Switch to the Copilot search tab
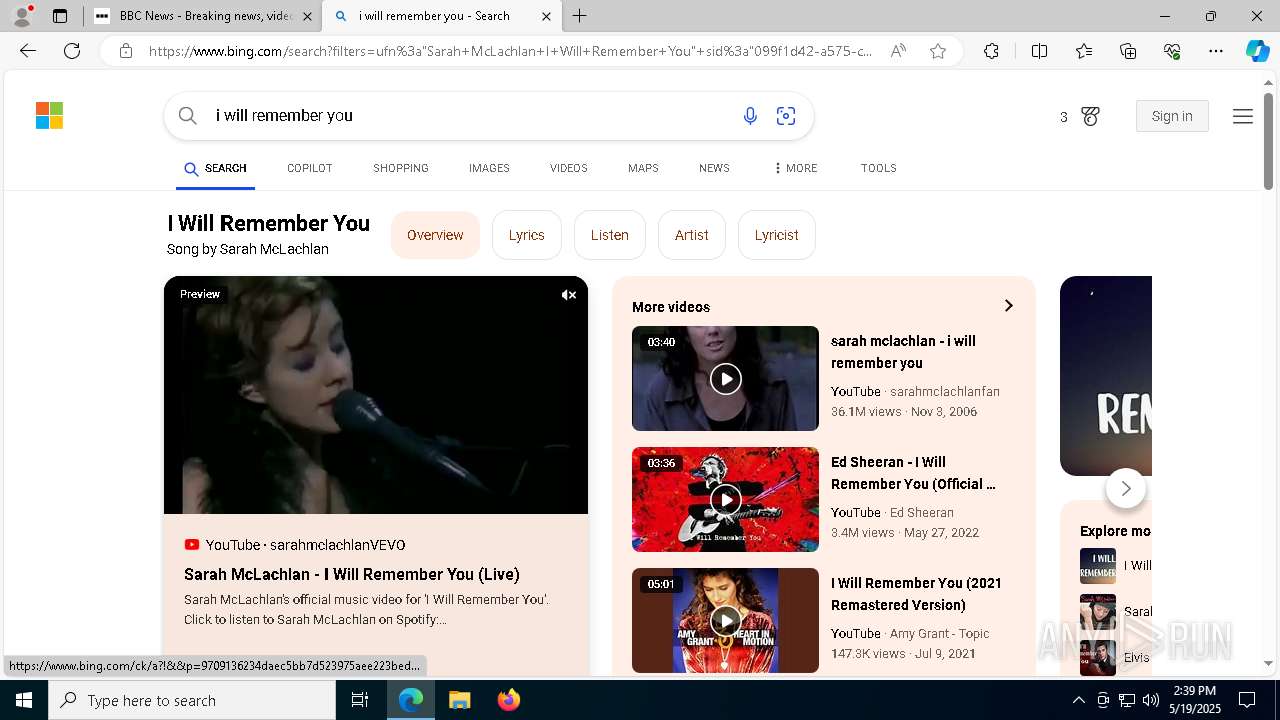This screenshot has height=720, width=1280. point(309,168)
